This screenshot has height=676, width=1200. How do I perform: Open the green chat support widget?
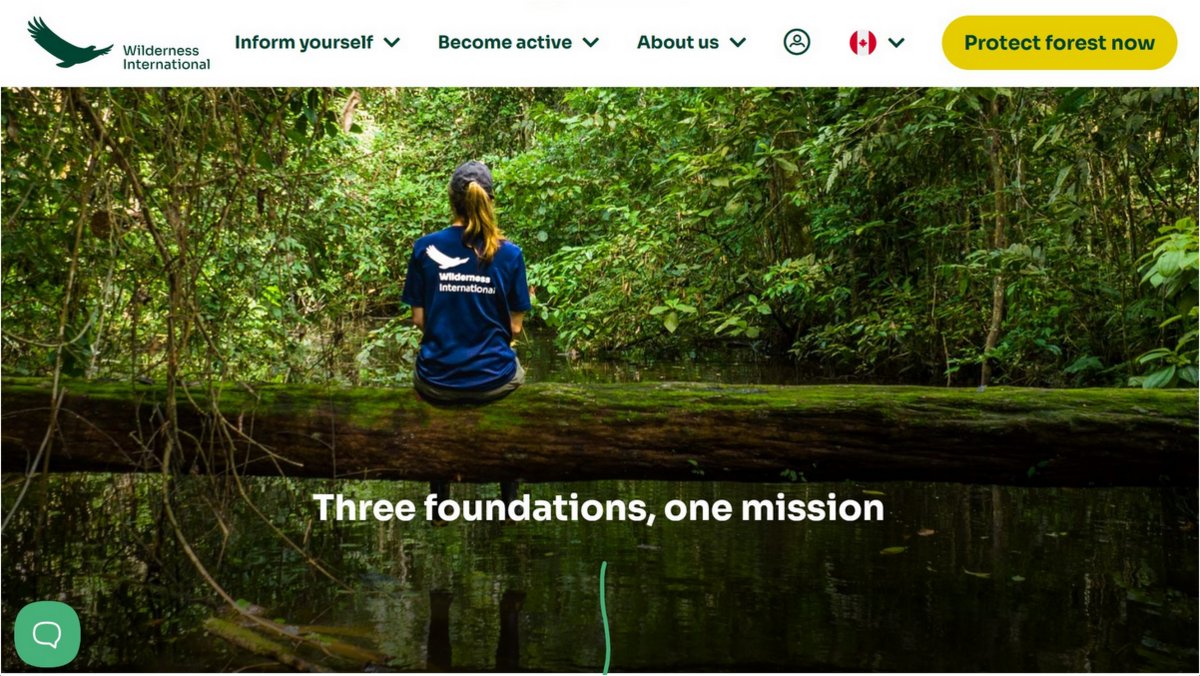47,634
